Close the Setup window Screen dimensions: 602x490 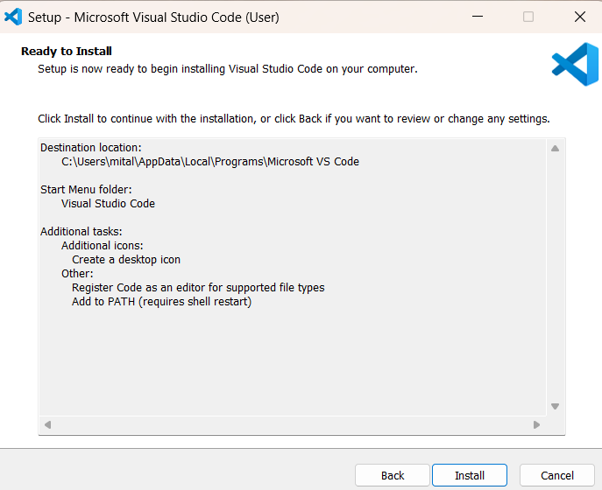point(580,17)
